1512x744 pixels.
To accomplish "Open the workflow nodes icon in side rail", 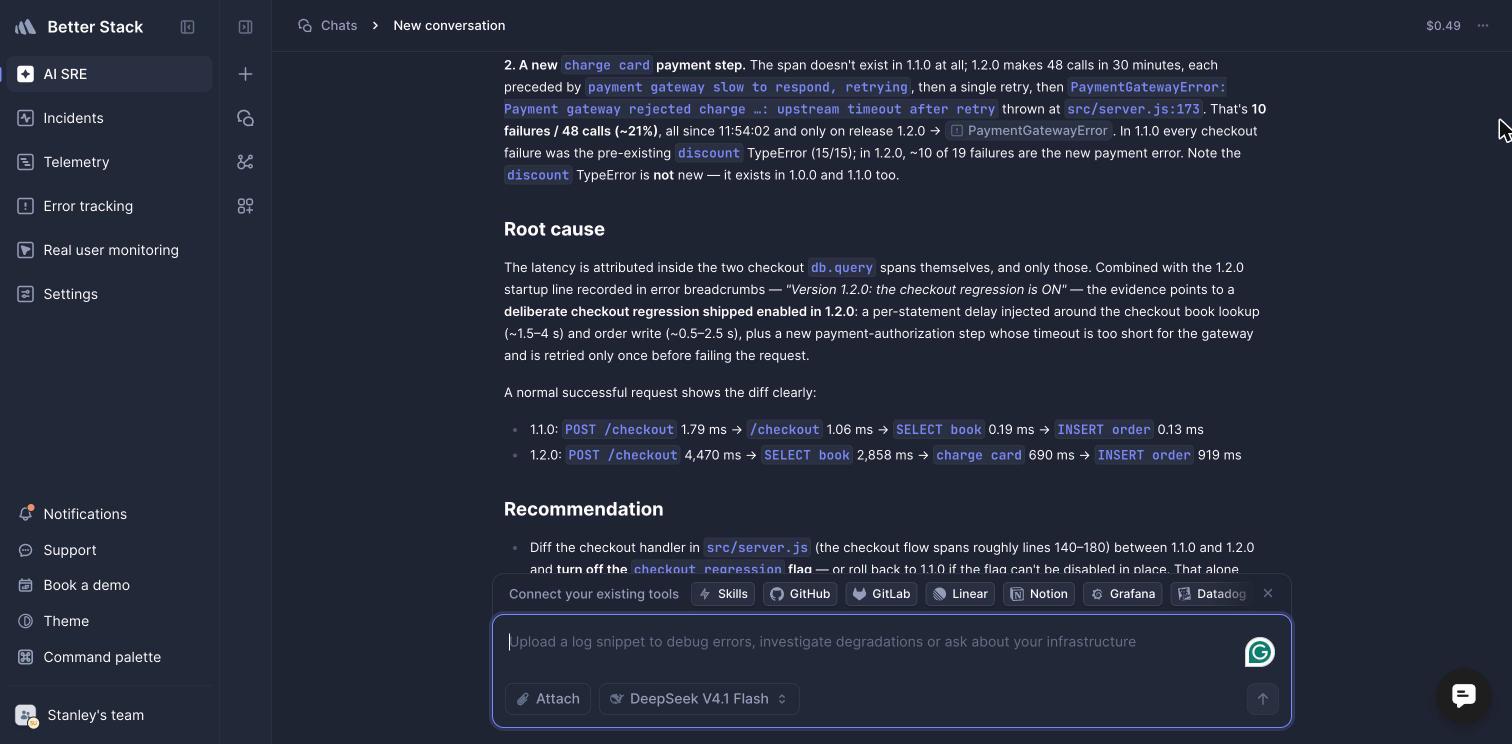I will 245,162.
